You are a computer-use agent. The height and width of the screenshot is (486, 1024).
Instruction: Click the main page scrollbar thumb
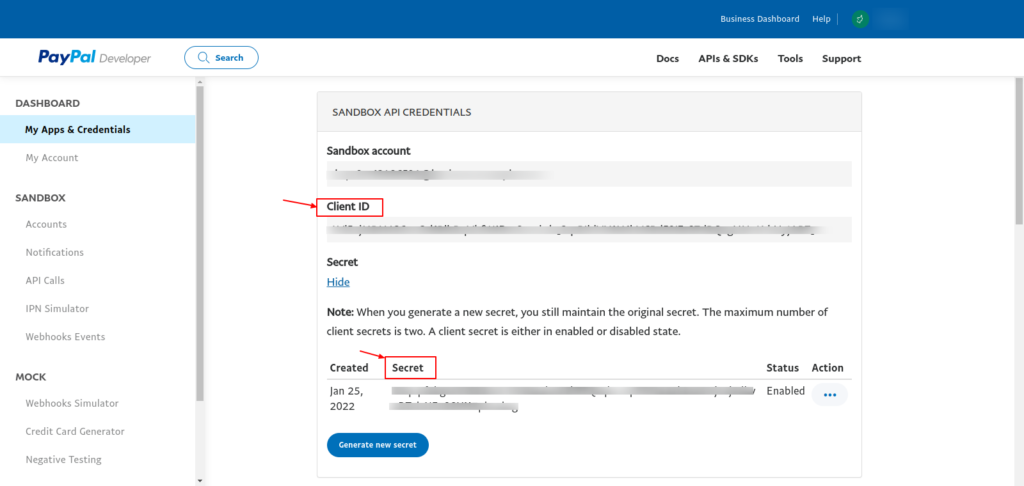click(x=1019, y=150)
